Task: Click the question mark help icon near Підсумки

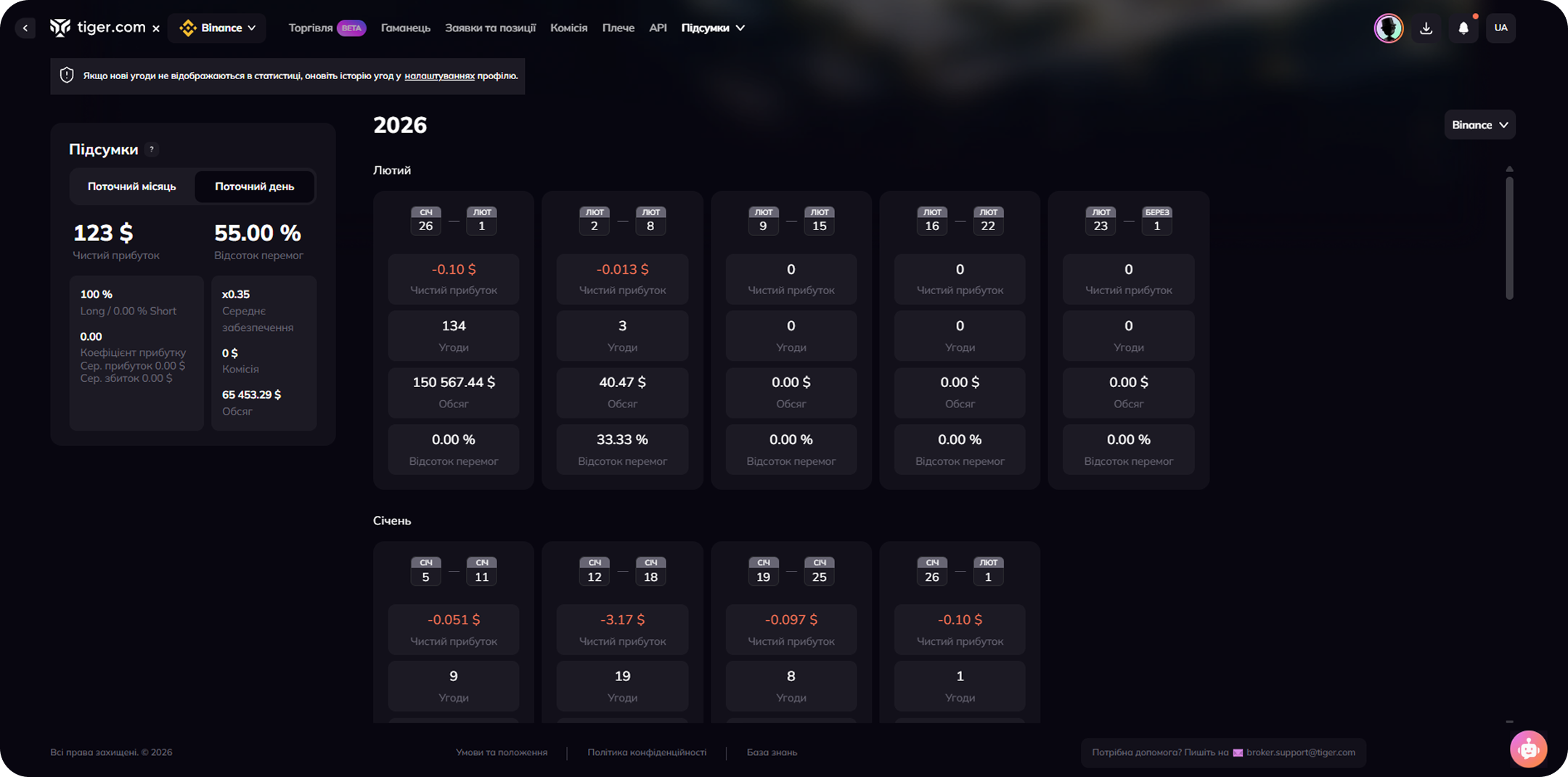Action: 152,149
